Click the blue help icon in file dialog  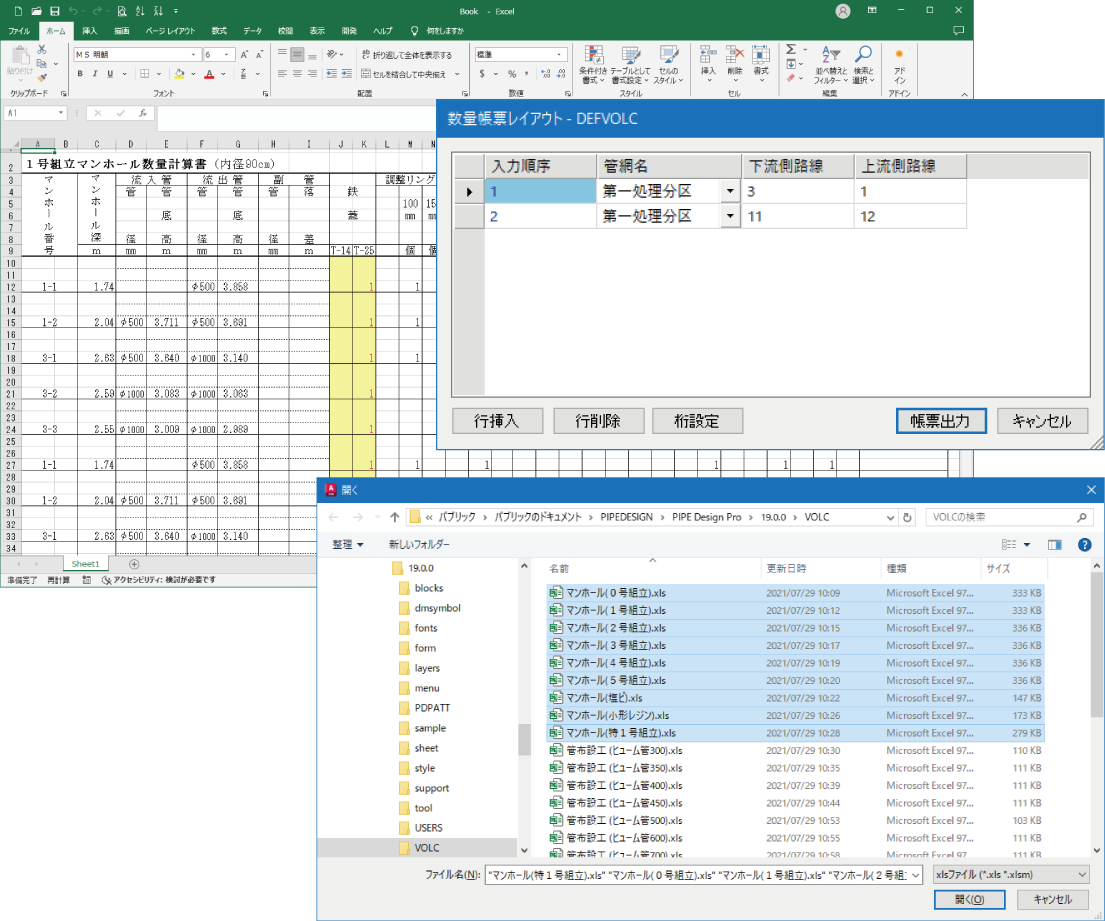pyautogui.click(x=1084, y=545)
